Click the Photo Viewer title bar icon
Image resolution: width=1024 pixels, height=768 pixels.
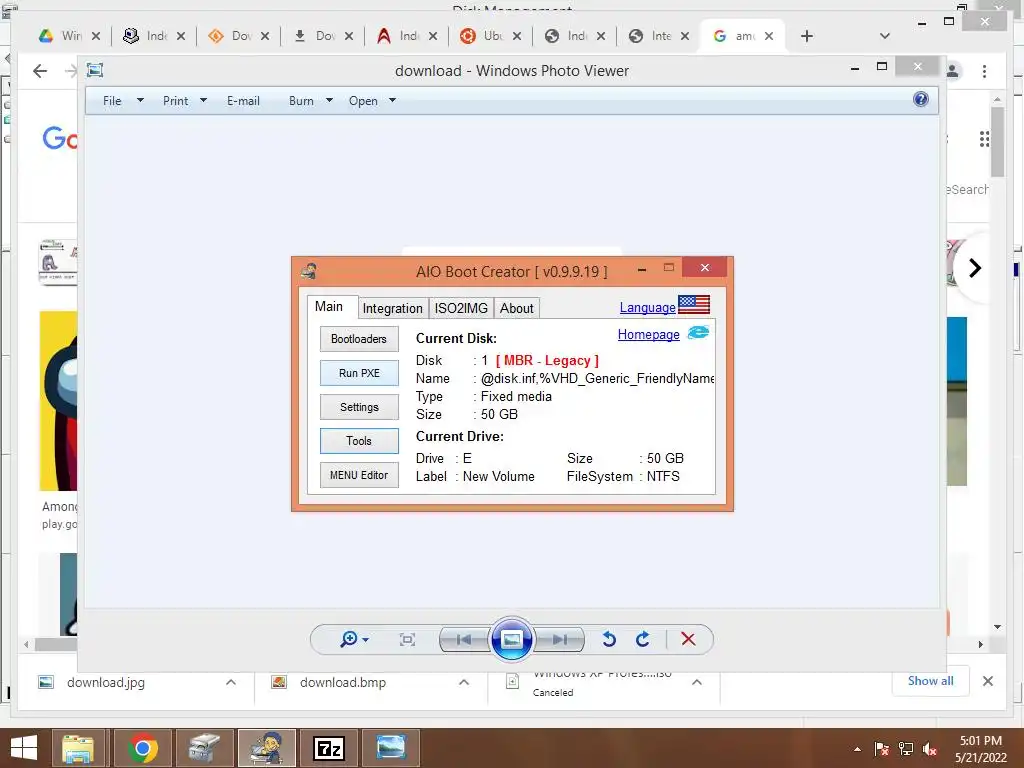coord(95,70)
